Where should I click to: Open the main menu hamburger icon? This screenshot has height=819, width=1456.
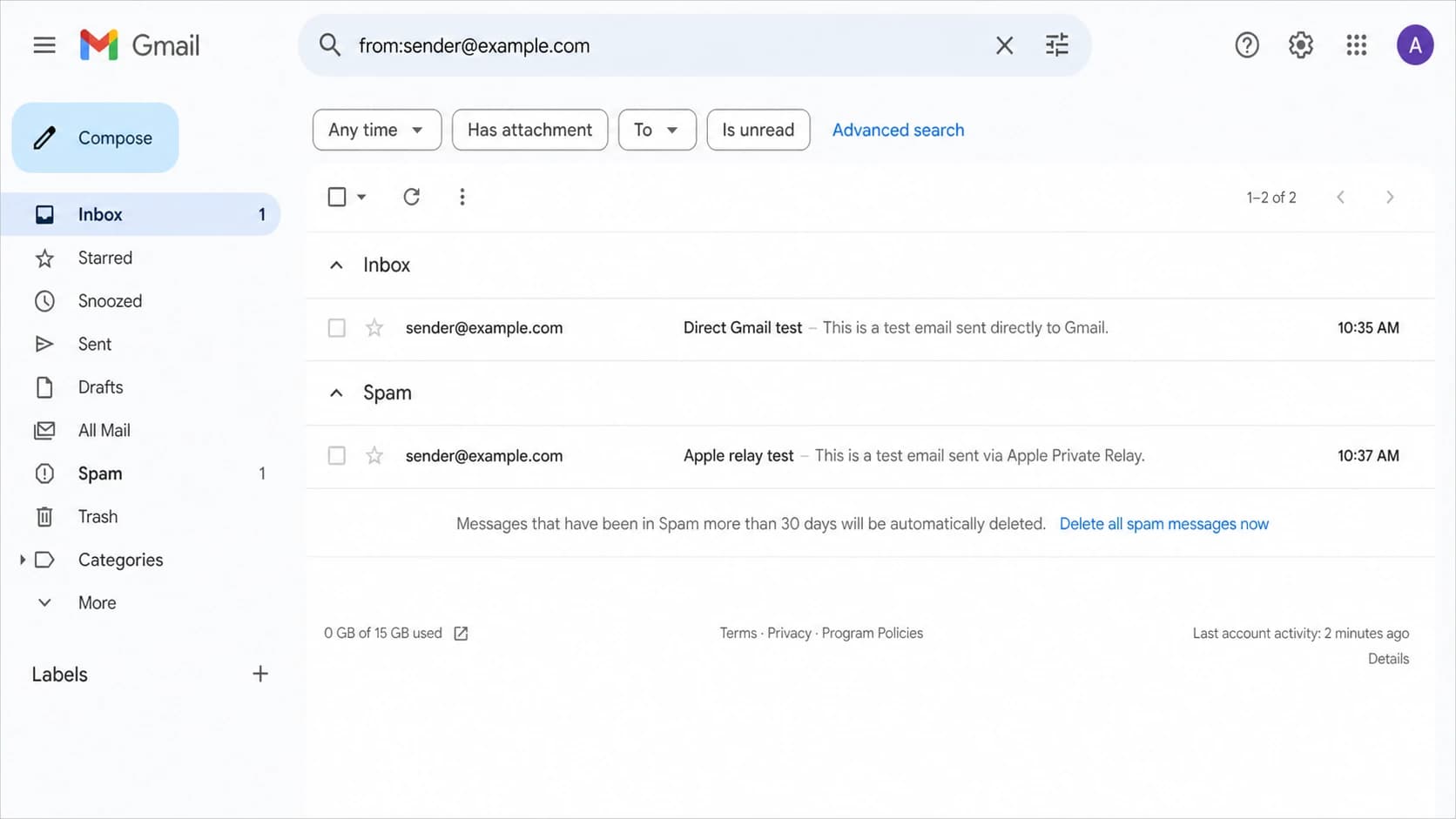(x=44, y=45)
